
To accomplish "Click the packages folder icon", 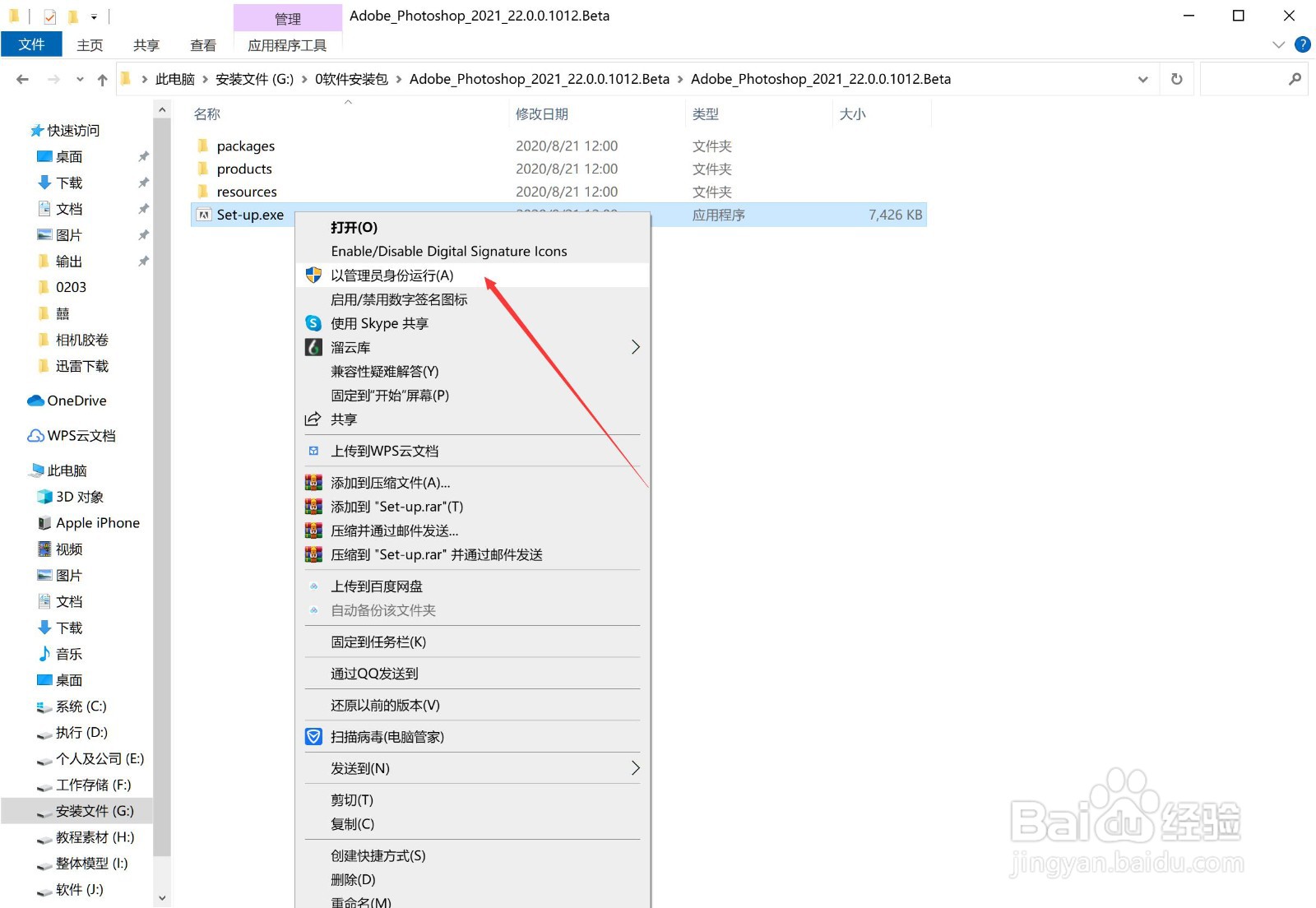I will click(203, 146).
